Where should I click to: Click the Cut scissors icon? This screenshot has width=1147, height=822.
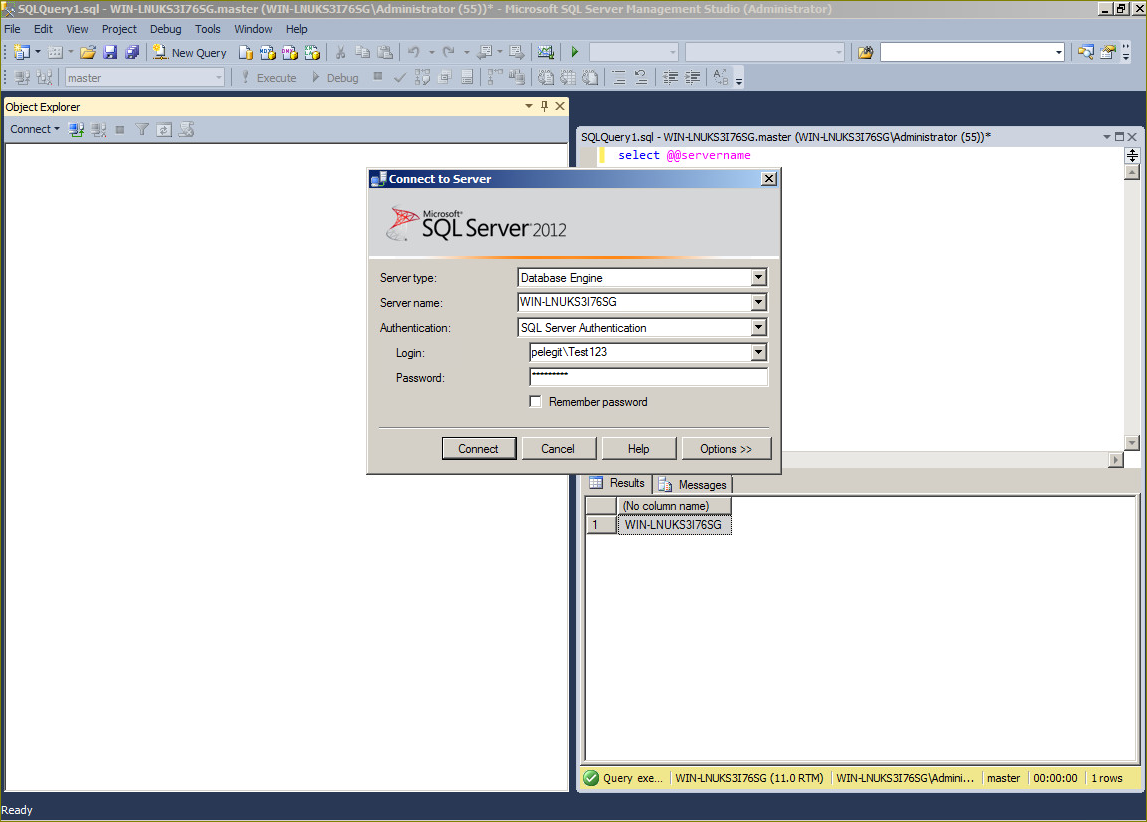click(x=340, y=53)
